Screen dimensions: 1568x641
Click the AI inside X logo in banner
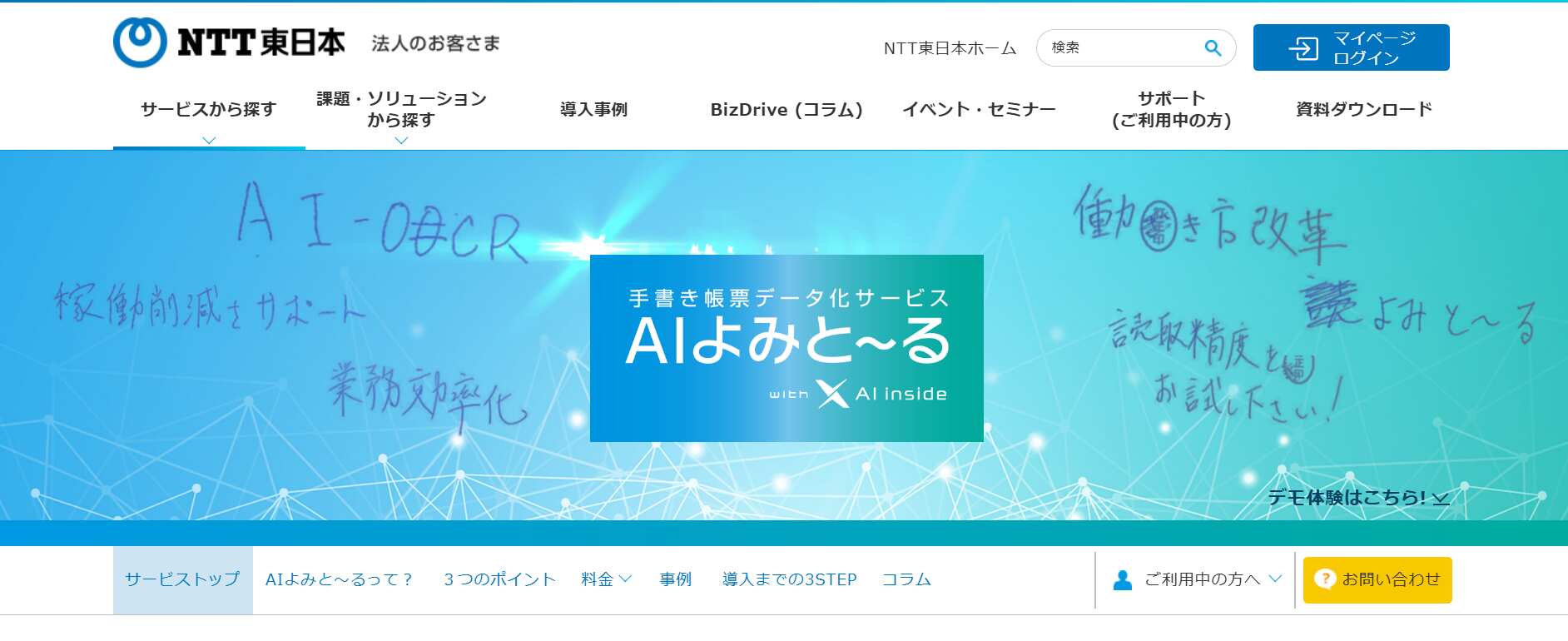coord(831,394)
